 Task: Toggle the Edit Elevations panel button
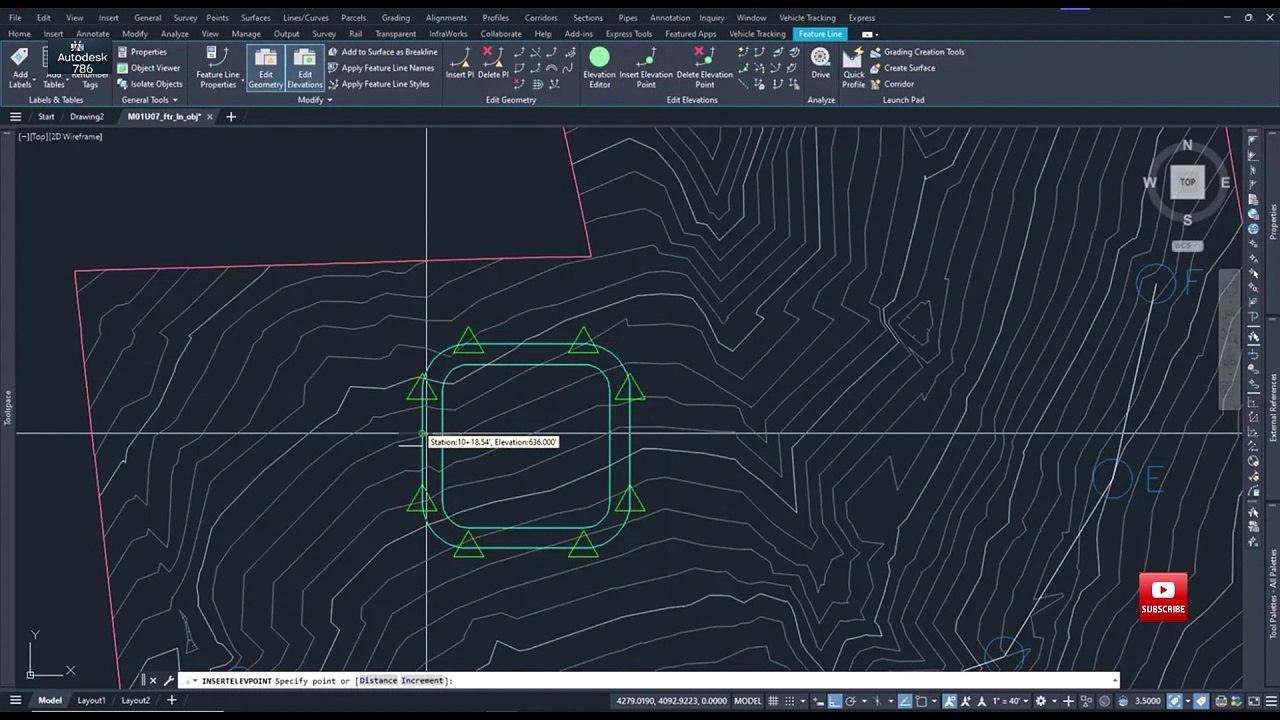click(305, 68)
